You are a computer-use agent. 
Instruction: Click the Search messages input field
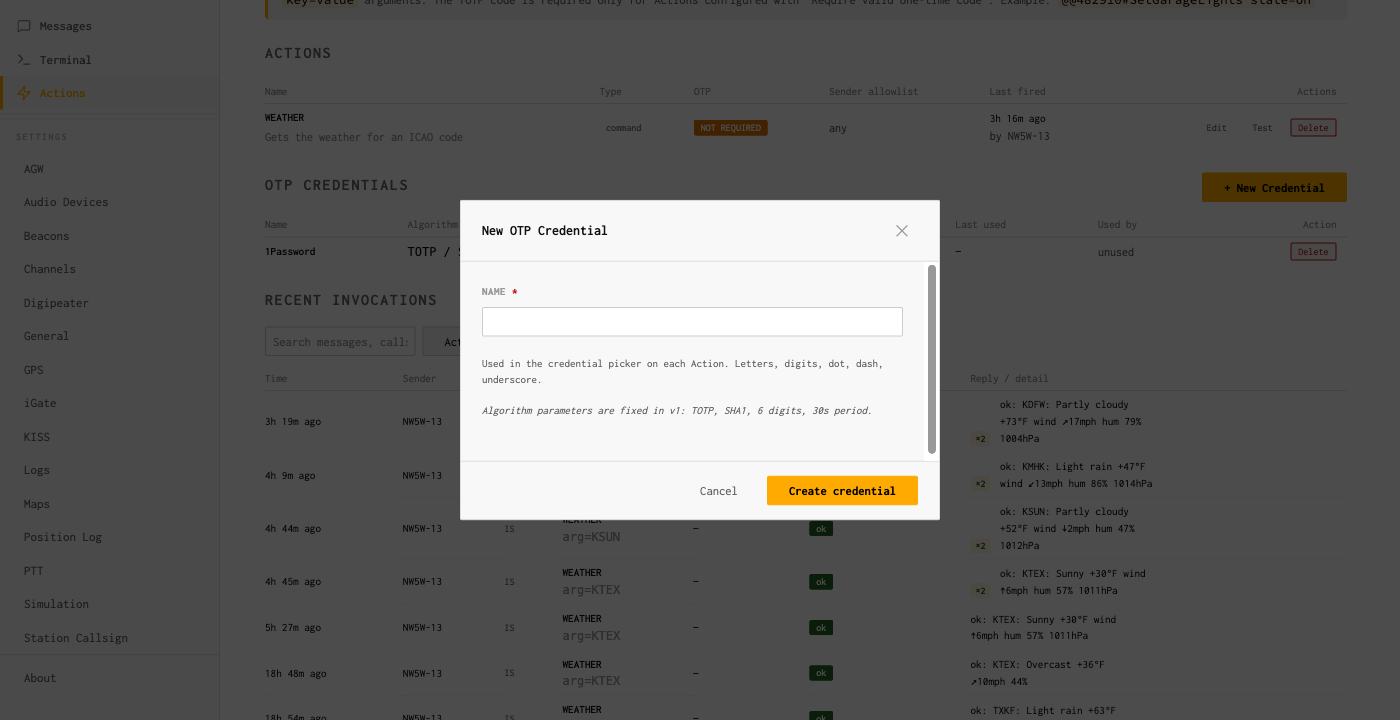click(x=340, y=342)
